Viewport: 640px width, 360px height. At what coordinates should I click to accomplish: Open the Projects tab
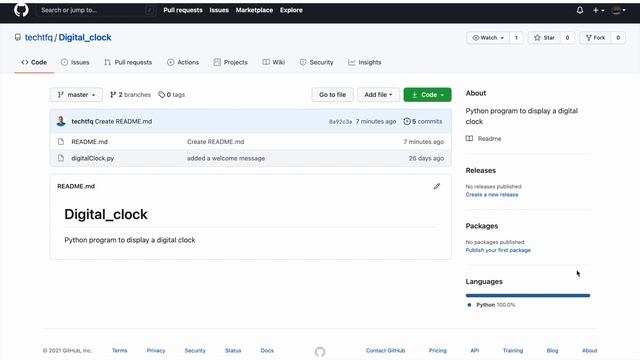pos(231,62)
